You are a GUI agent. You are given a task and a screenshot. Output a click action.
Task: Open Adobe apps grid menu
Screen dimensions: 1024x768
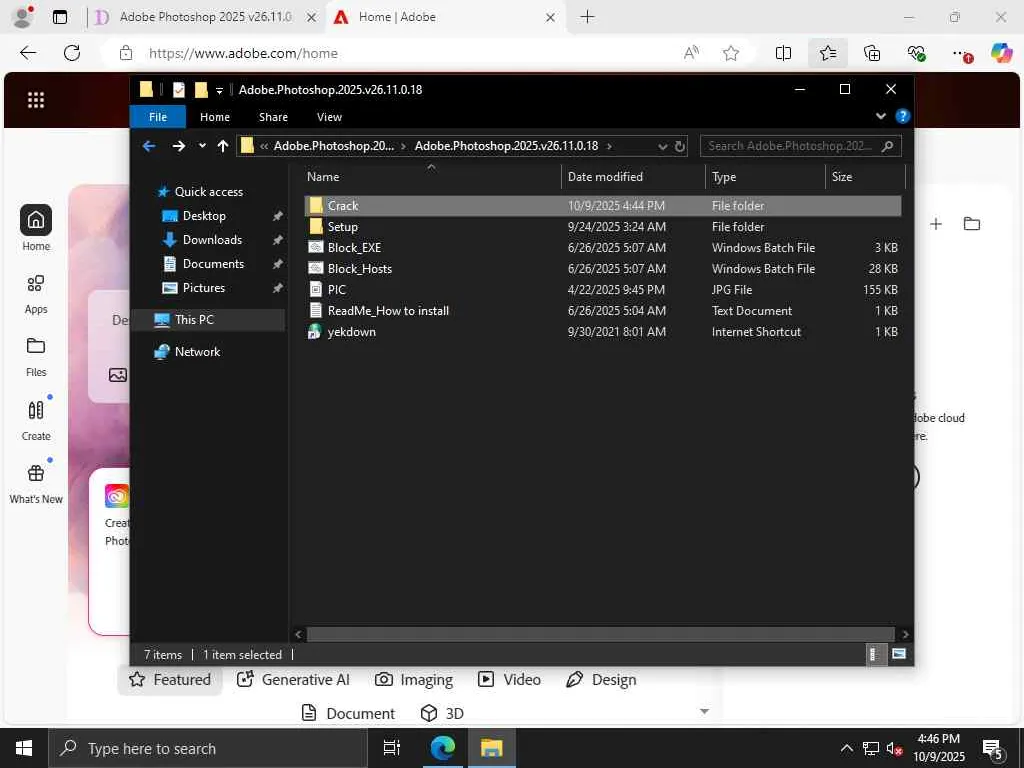tap(36, 100)
